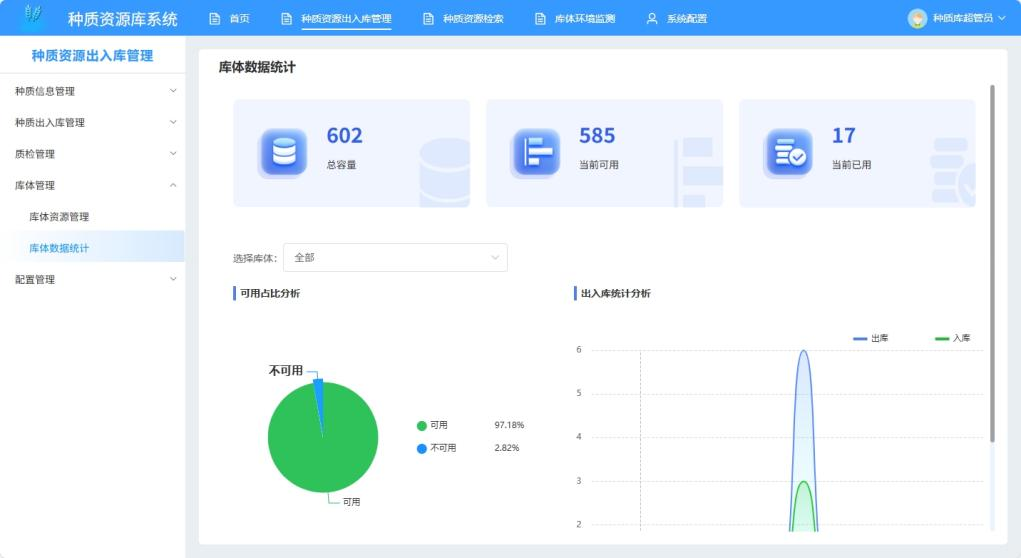The image size is (1021, 558).
Task: Open the 选择库体 dropdown
Action: 395,258
